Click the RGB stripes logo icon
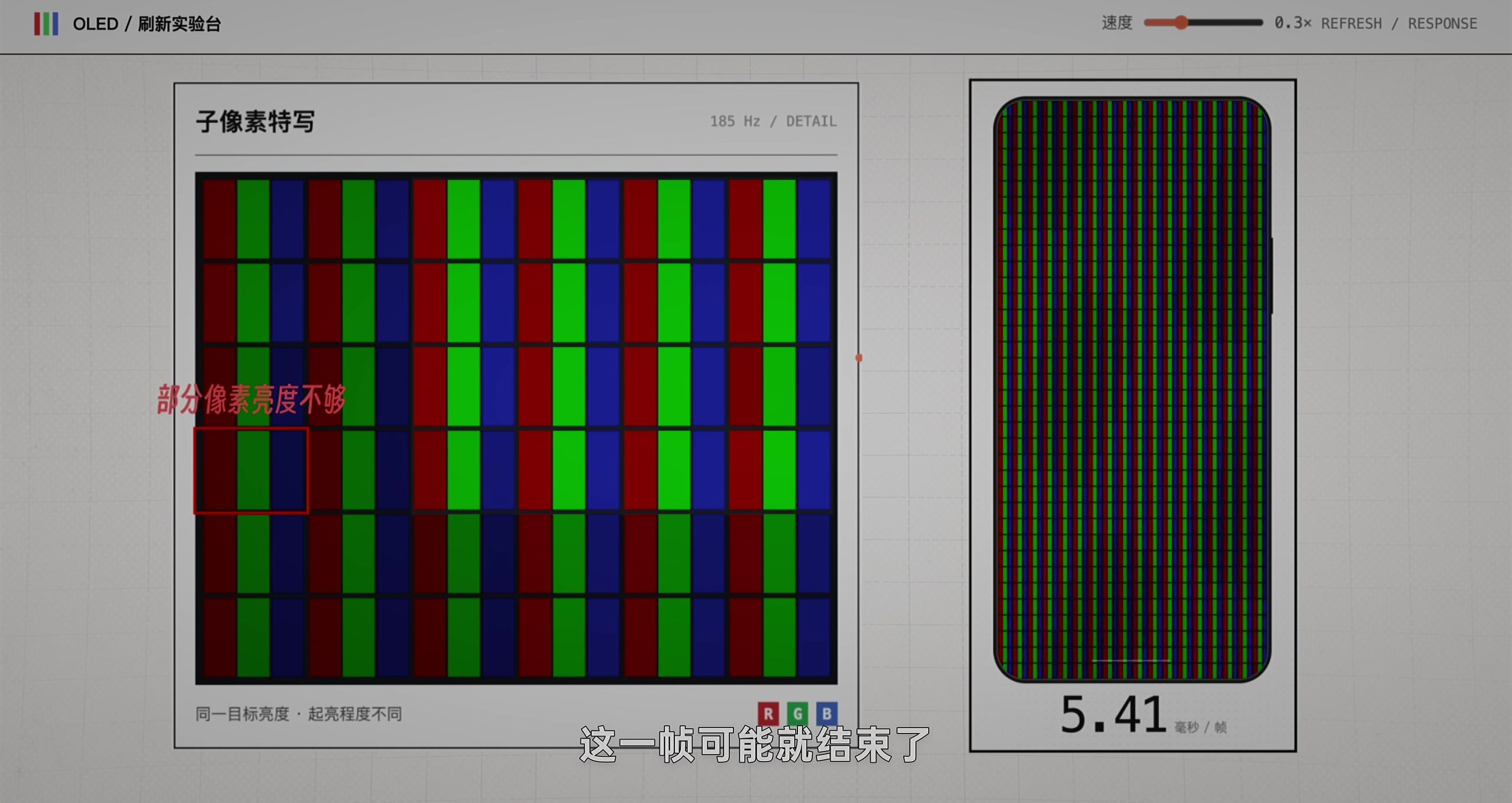 point(46,24)
